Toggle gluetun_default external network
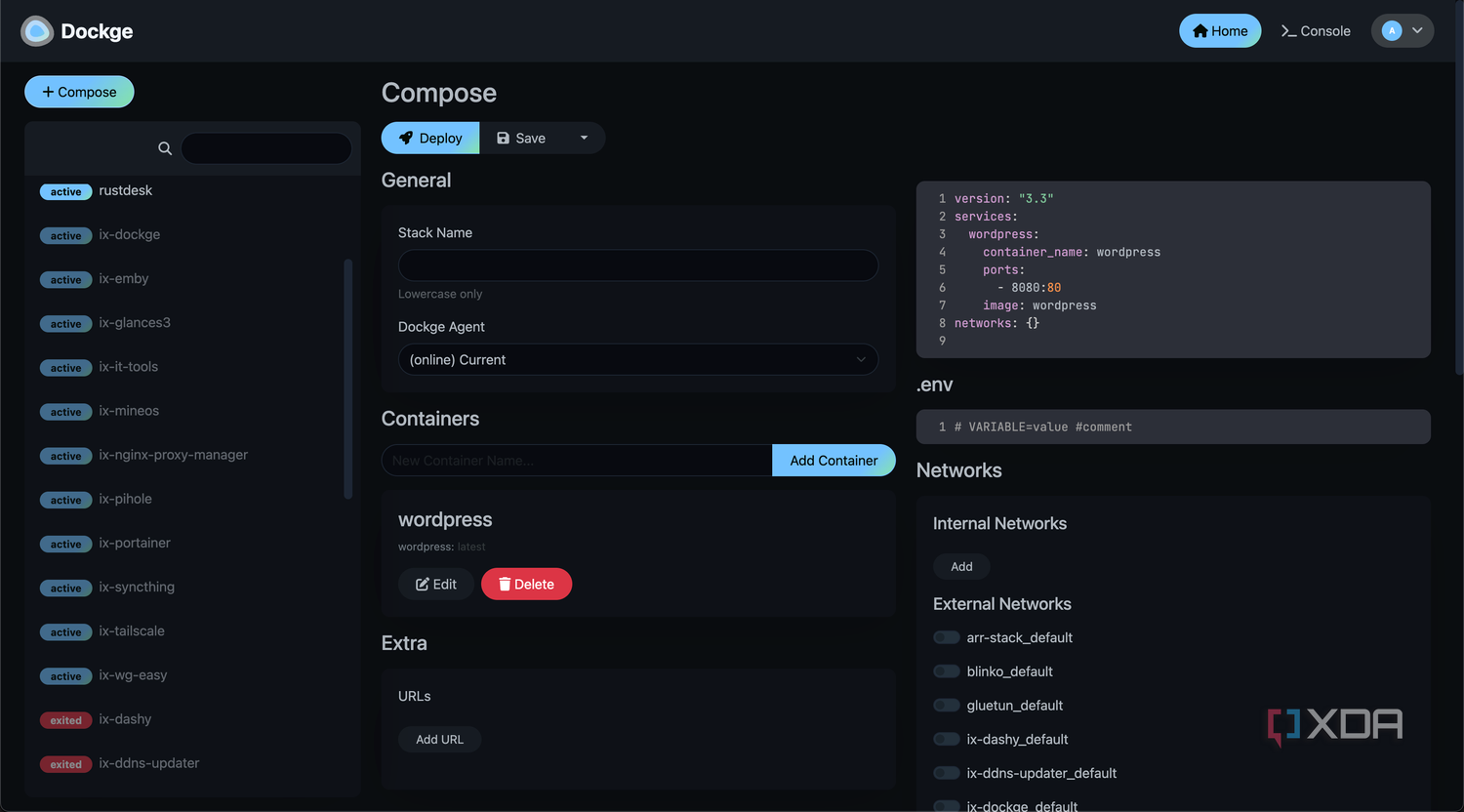The width and height of the screenshot is (1464, 812). tap(947, 705)
